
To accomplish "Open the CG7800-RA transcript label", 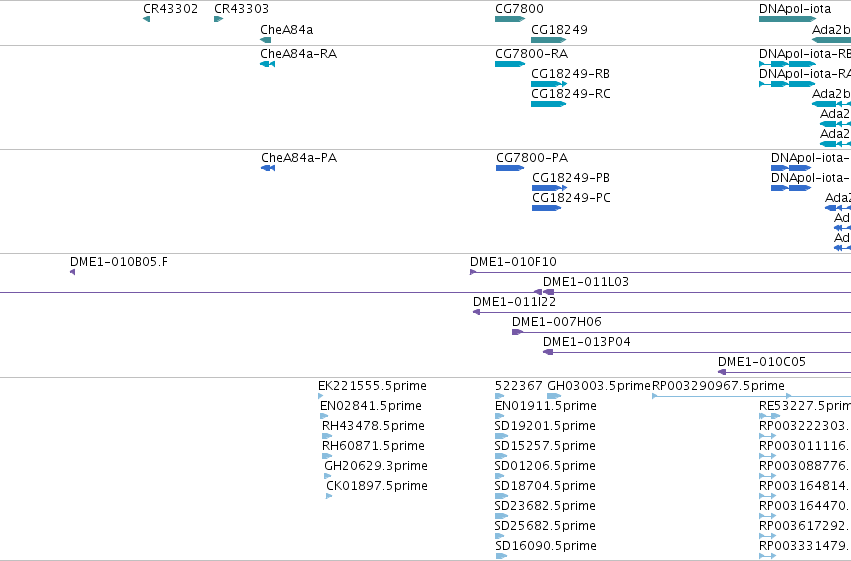I will pyautogui.click(x=531, y=54).
